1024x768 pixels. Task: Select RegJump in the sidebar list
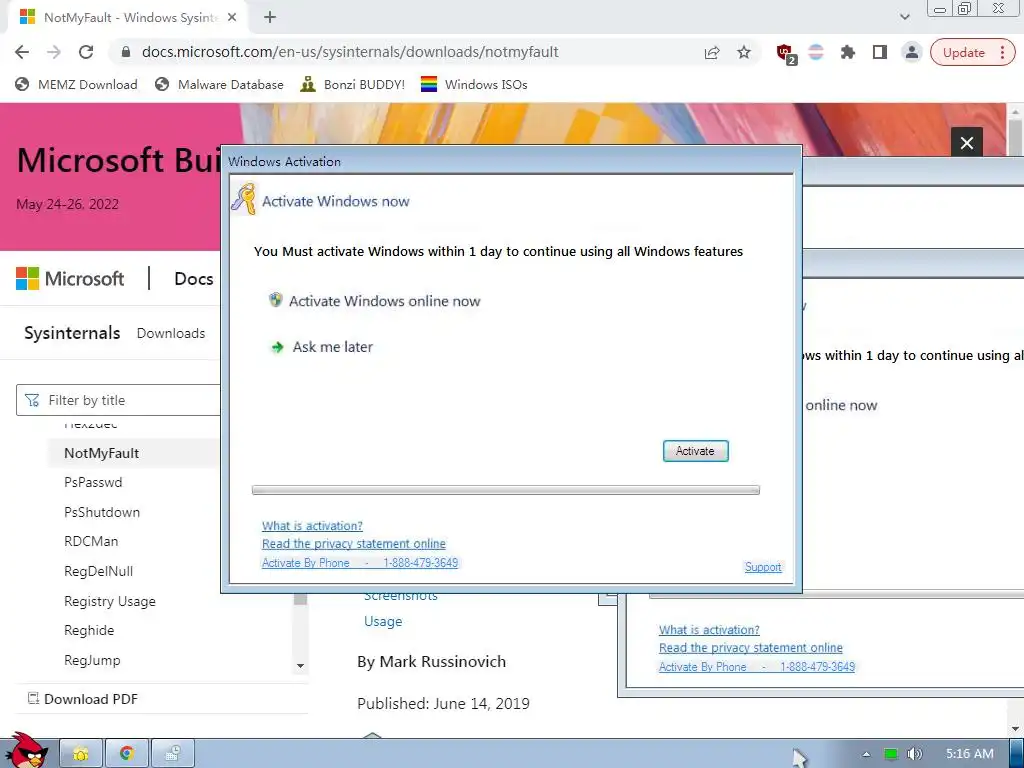coord(92,660)
